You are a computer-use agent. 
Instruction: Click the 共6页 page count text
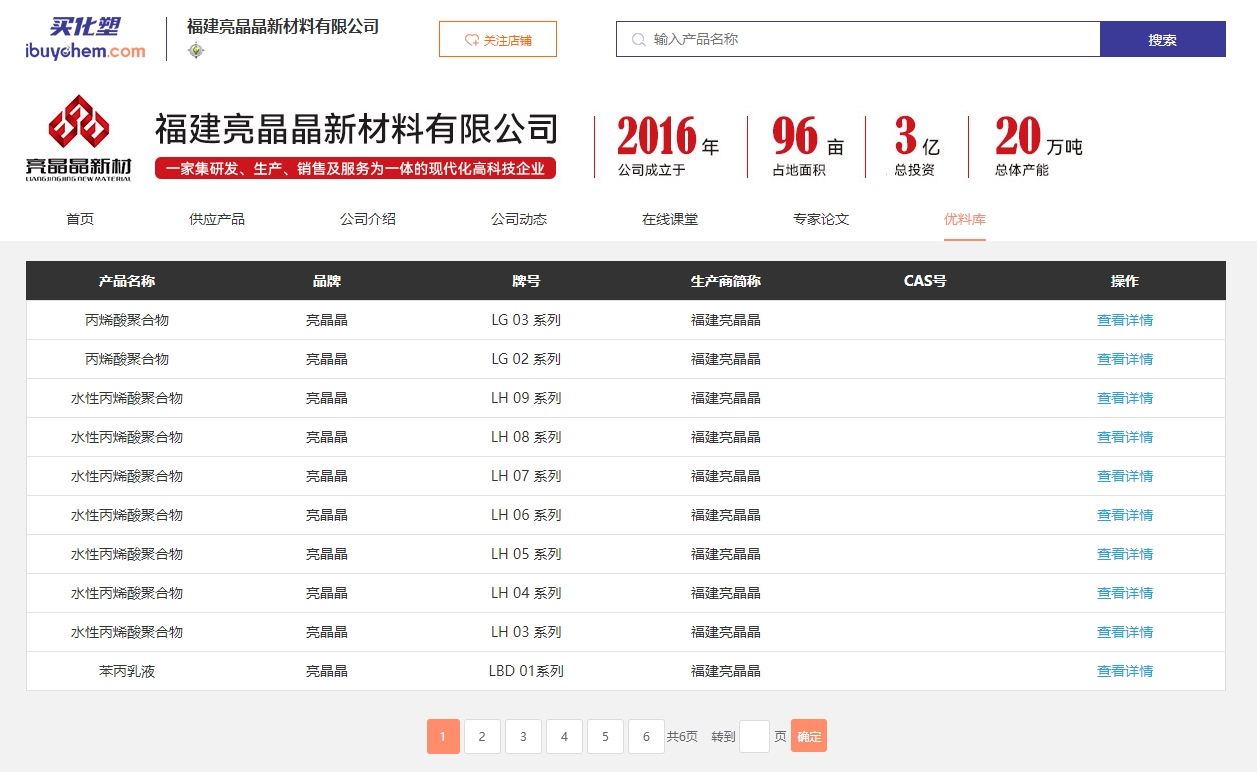682,737
